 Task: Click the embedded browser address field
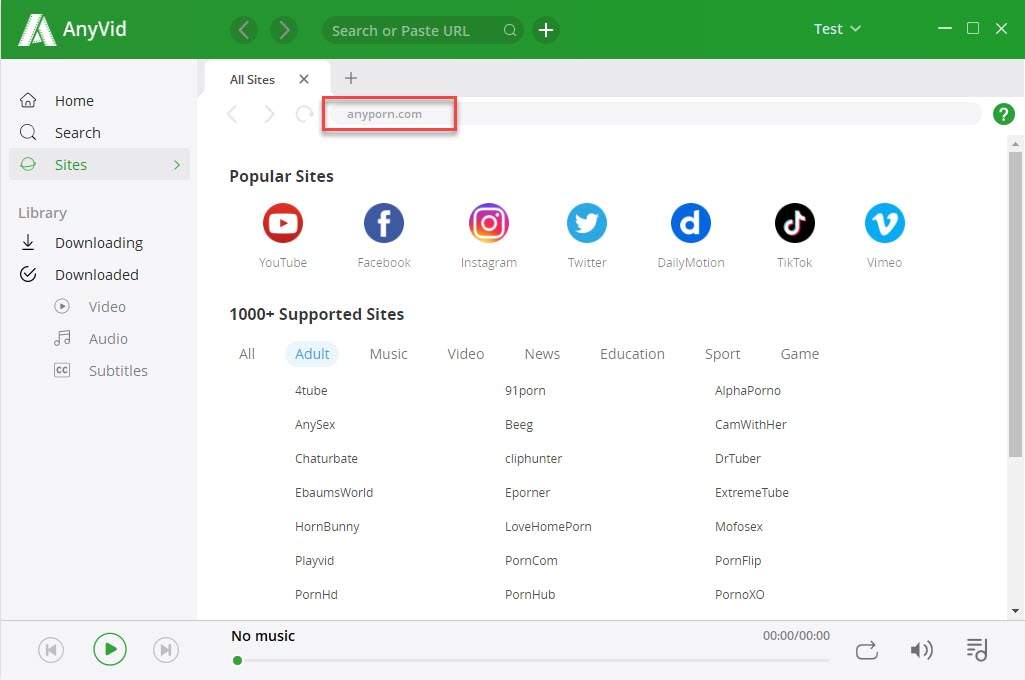click(x=654, y=114)
